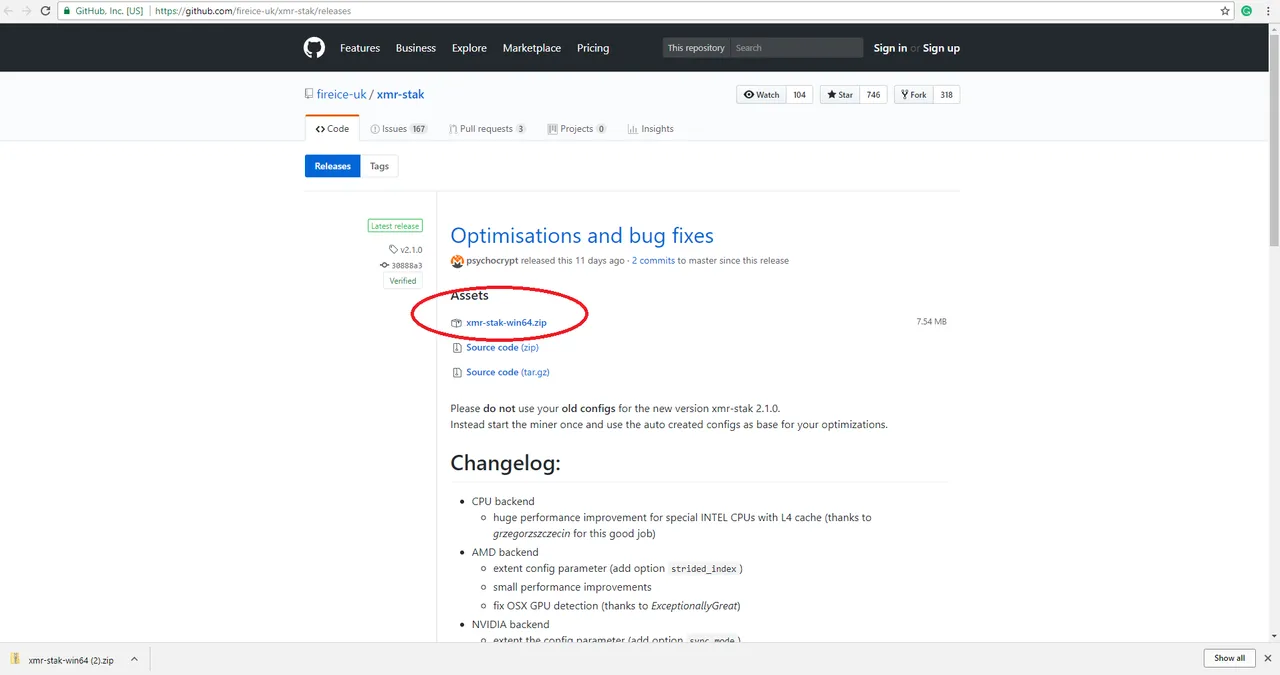Open the 'Optimisations and bug fixes' release title
Screen dimensions: 1280x675
point(582,236)
